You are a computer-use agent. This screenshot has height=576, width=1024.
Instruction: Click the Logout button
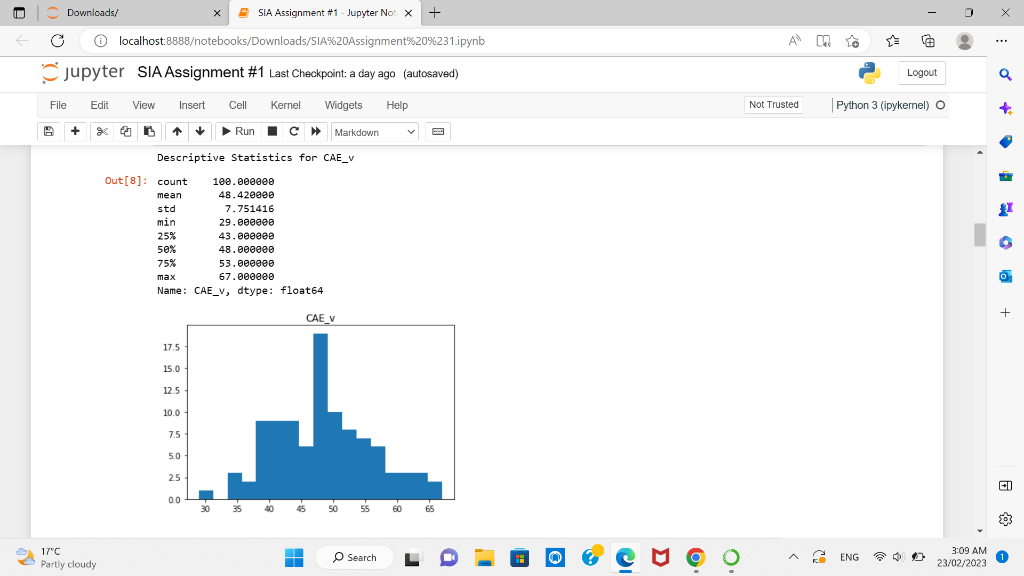click(x=921, y=72)
